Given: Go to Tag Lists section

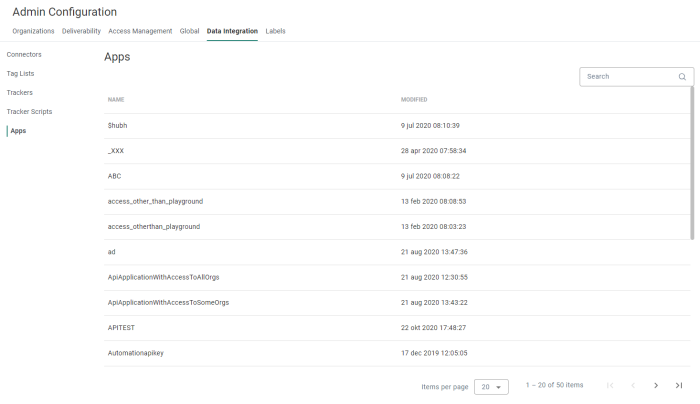Looking at the screenshot, I should click(x=21, y=73).
